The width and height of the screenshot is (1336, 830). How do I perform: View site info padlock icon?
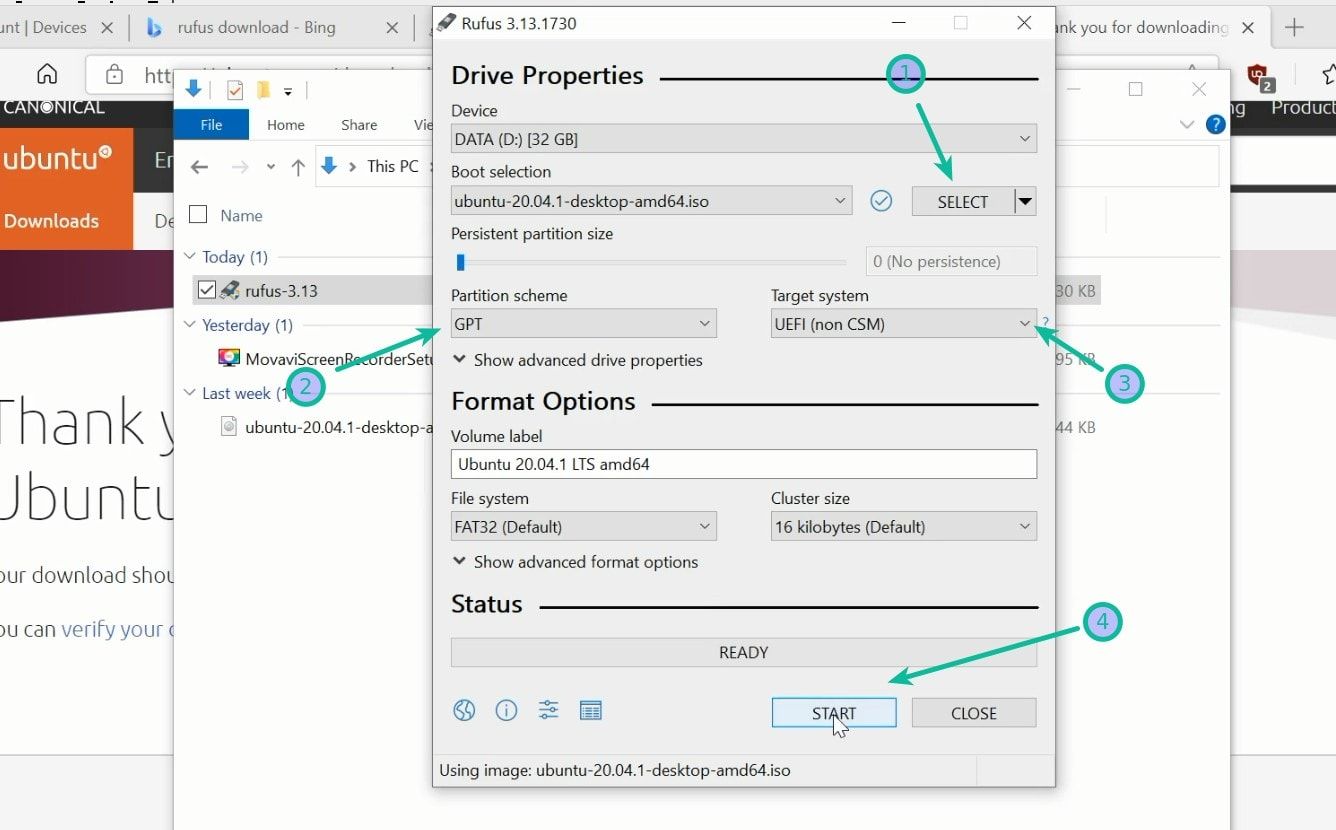[x=115, y=74]
